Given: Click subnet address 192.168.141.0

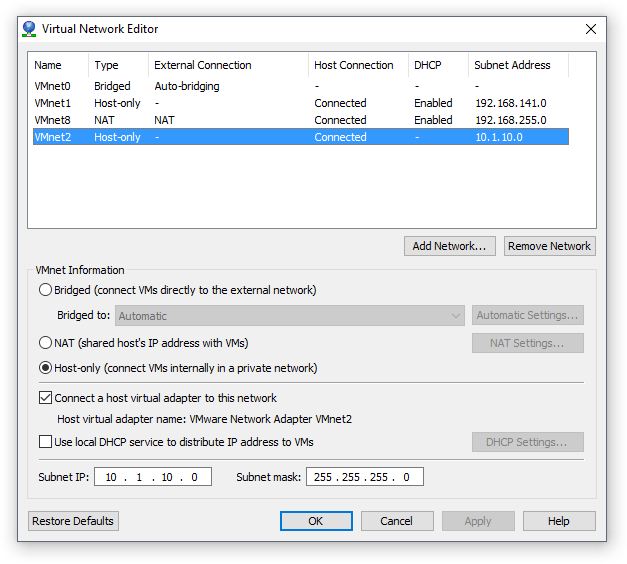Looking at the screenshot, I should coord(511,103).
